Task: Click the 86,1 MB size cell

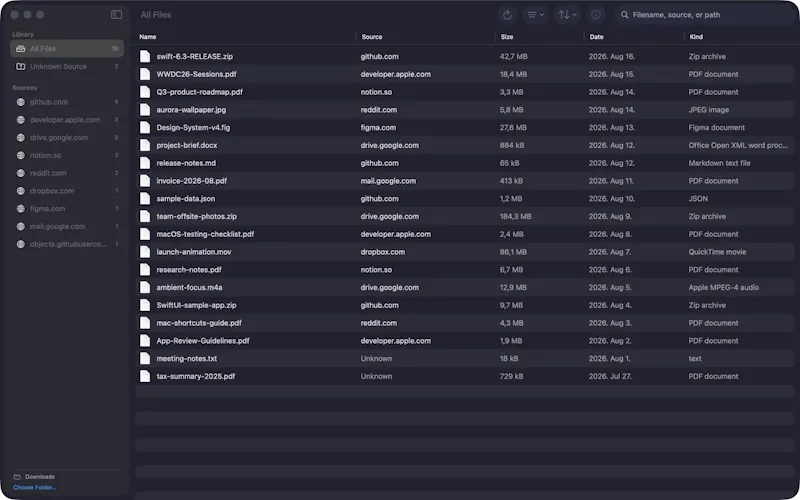Action: [513, 252]
